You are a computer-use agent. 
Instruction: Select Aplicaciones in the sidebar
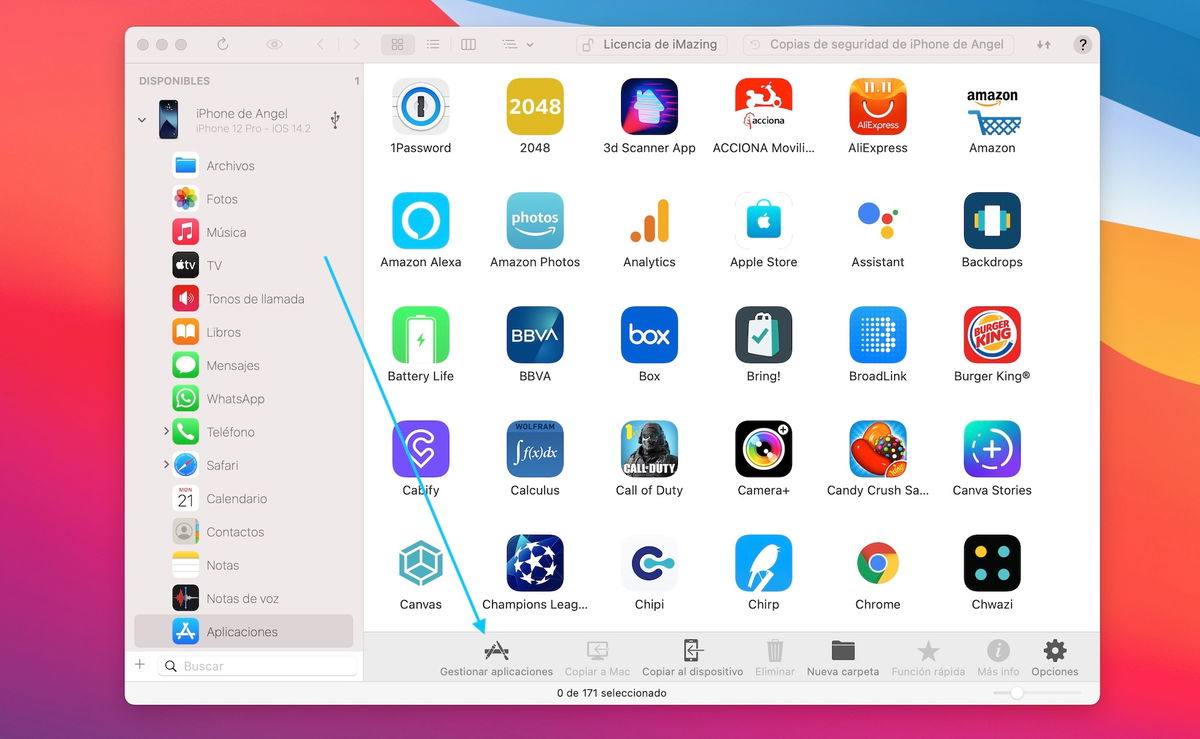click(x=241, y=631)
